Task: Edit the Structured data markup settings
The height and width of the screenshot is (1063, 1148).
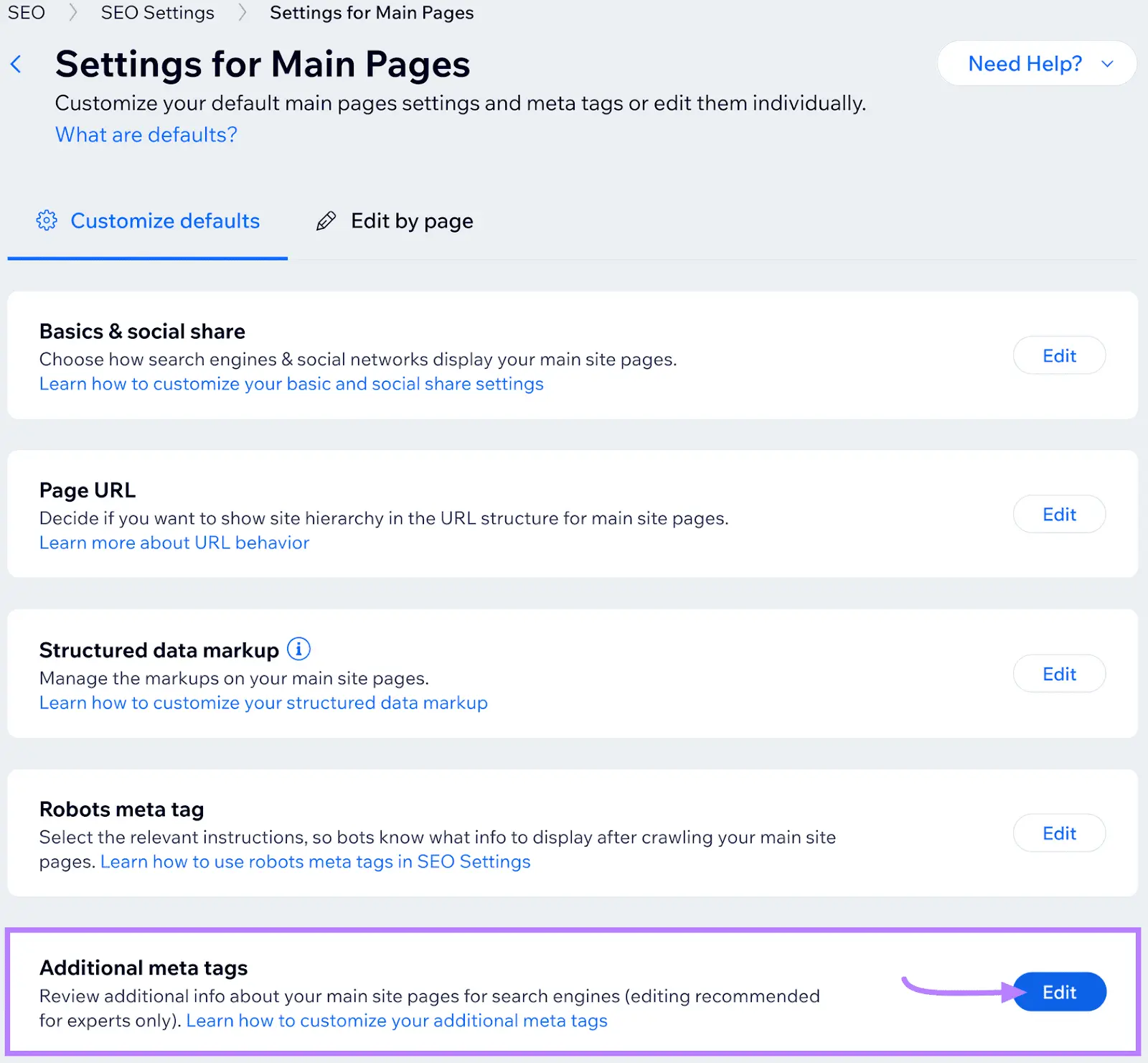Action: [1059, 673]
